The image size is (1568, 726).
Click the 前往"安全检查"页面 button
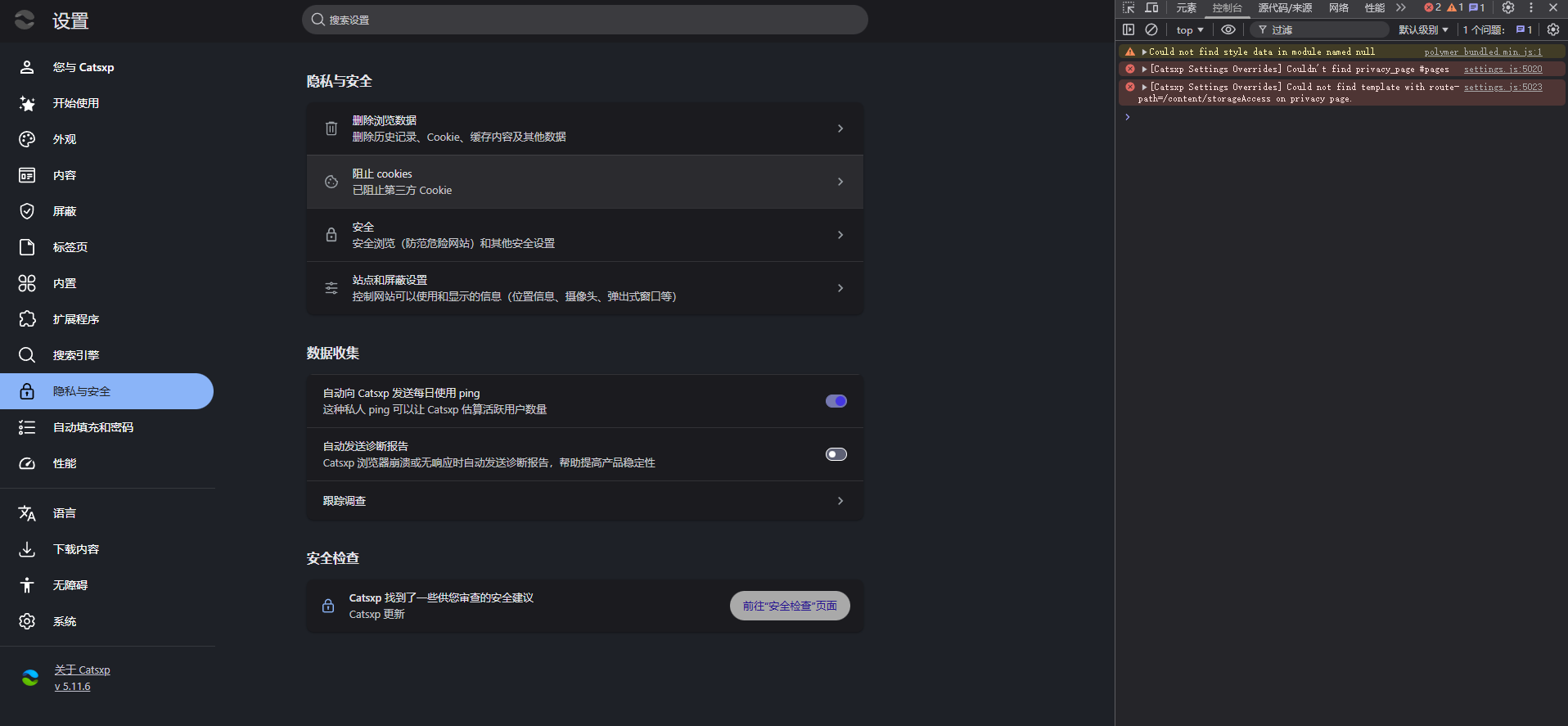click(x=790, y=606)
